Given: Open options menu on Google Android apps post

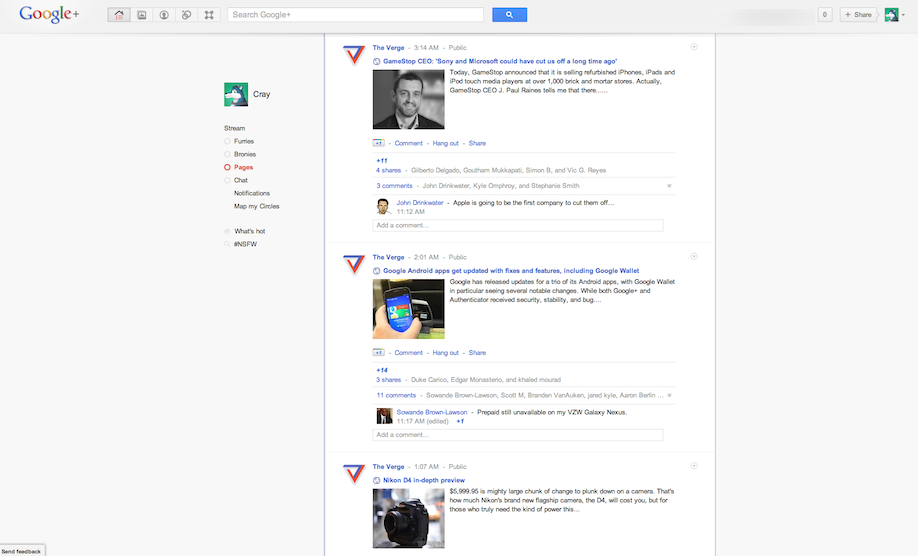Looking at the screenshot, I should point(694,256).
